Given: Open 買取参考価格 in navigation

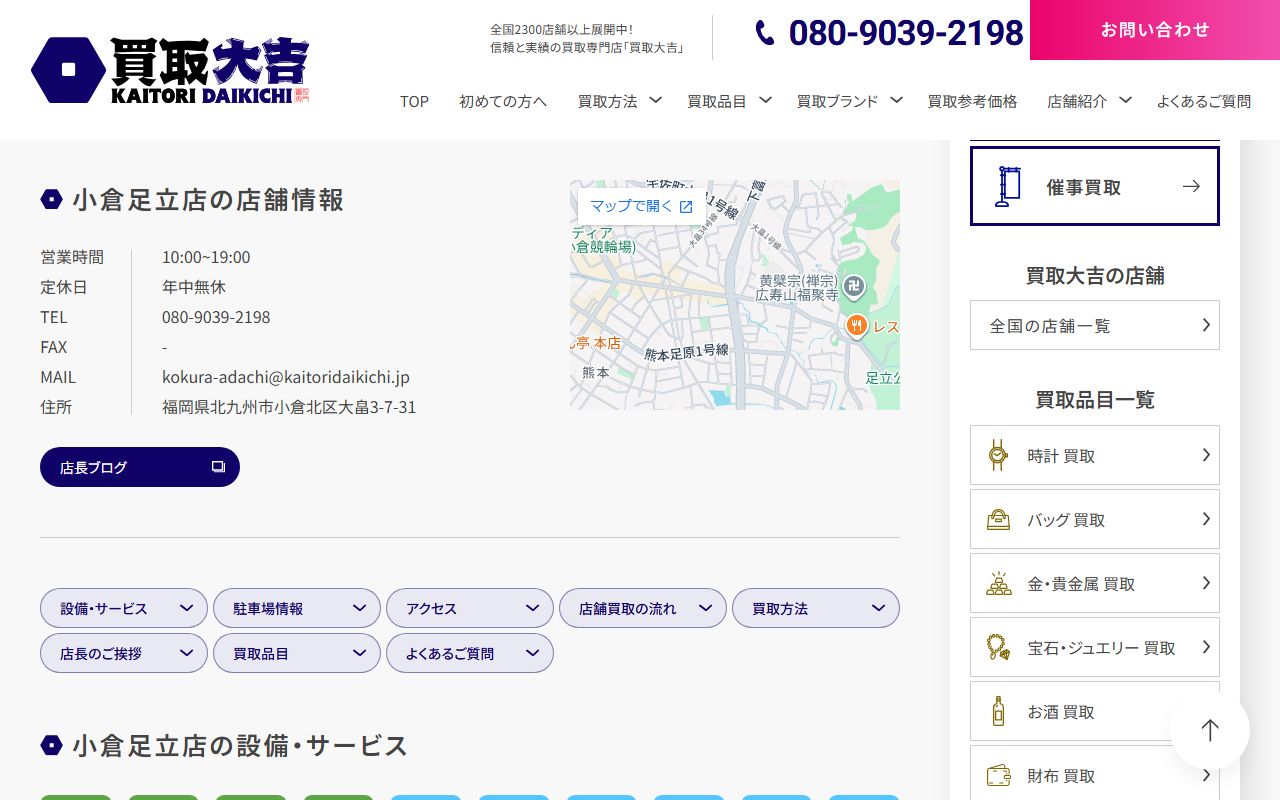Looking at the screenshot, I should click(972, 101).
